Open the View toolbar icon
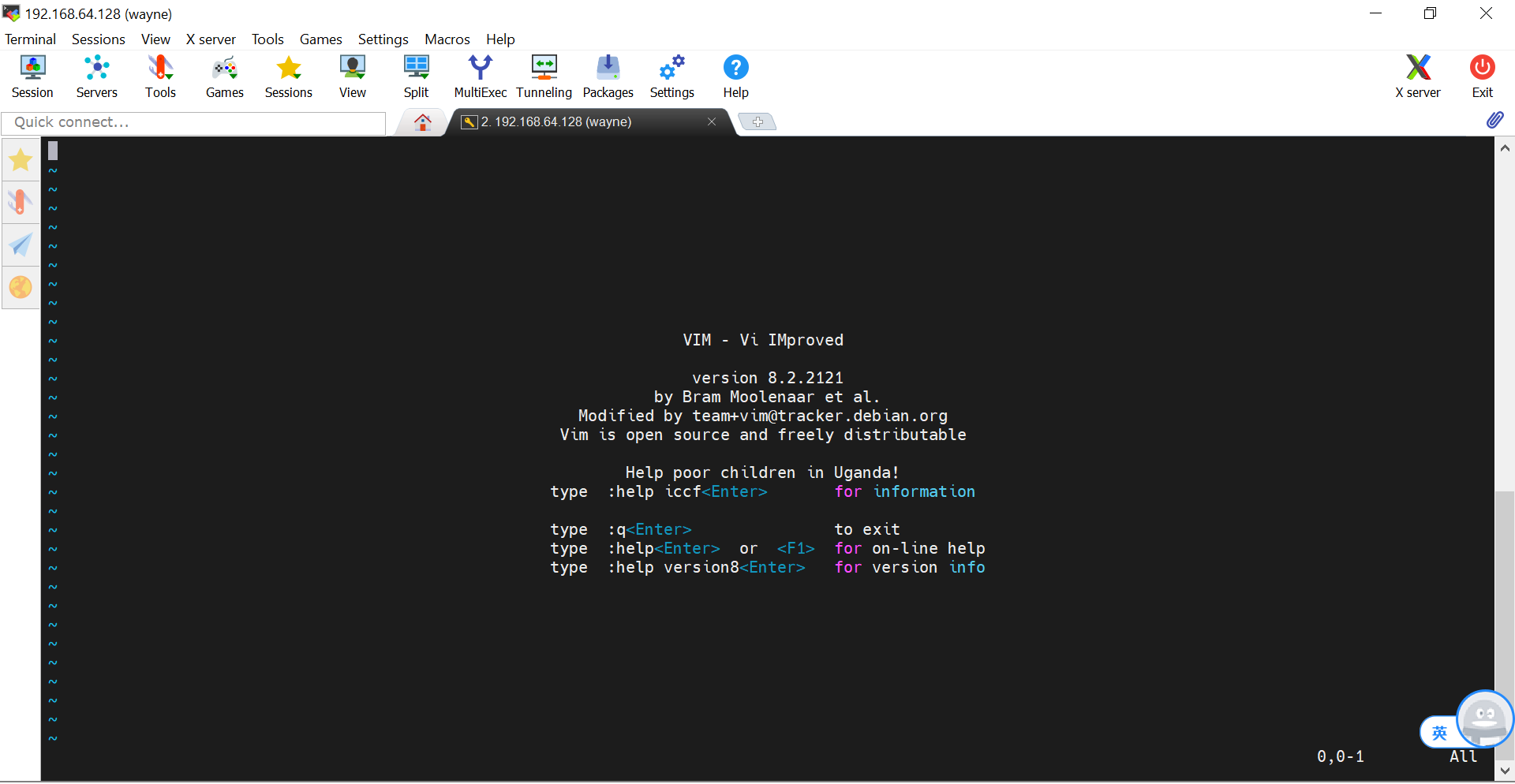Screen dimensions: 1515x784 (352, 77)
